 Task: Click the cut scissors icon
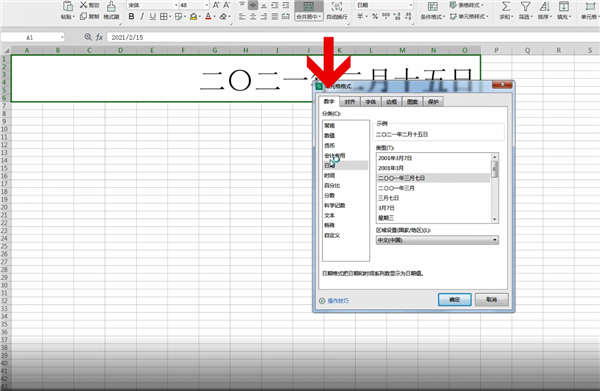click(x=83, y=5)
